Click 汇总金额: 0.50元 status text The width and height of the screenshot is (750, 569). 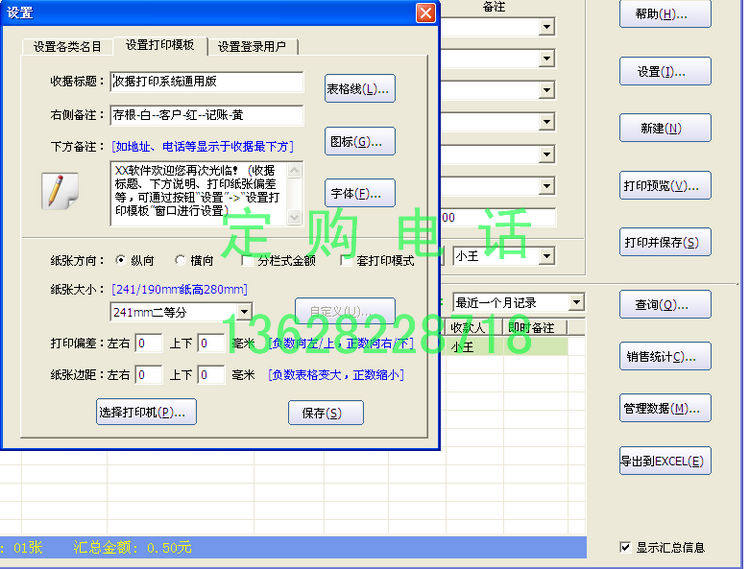[x=132, y=547]
